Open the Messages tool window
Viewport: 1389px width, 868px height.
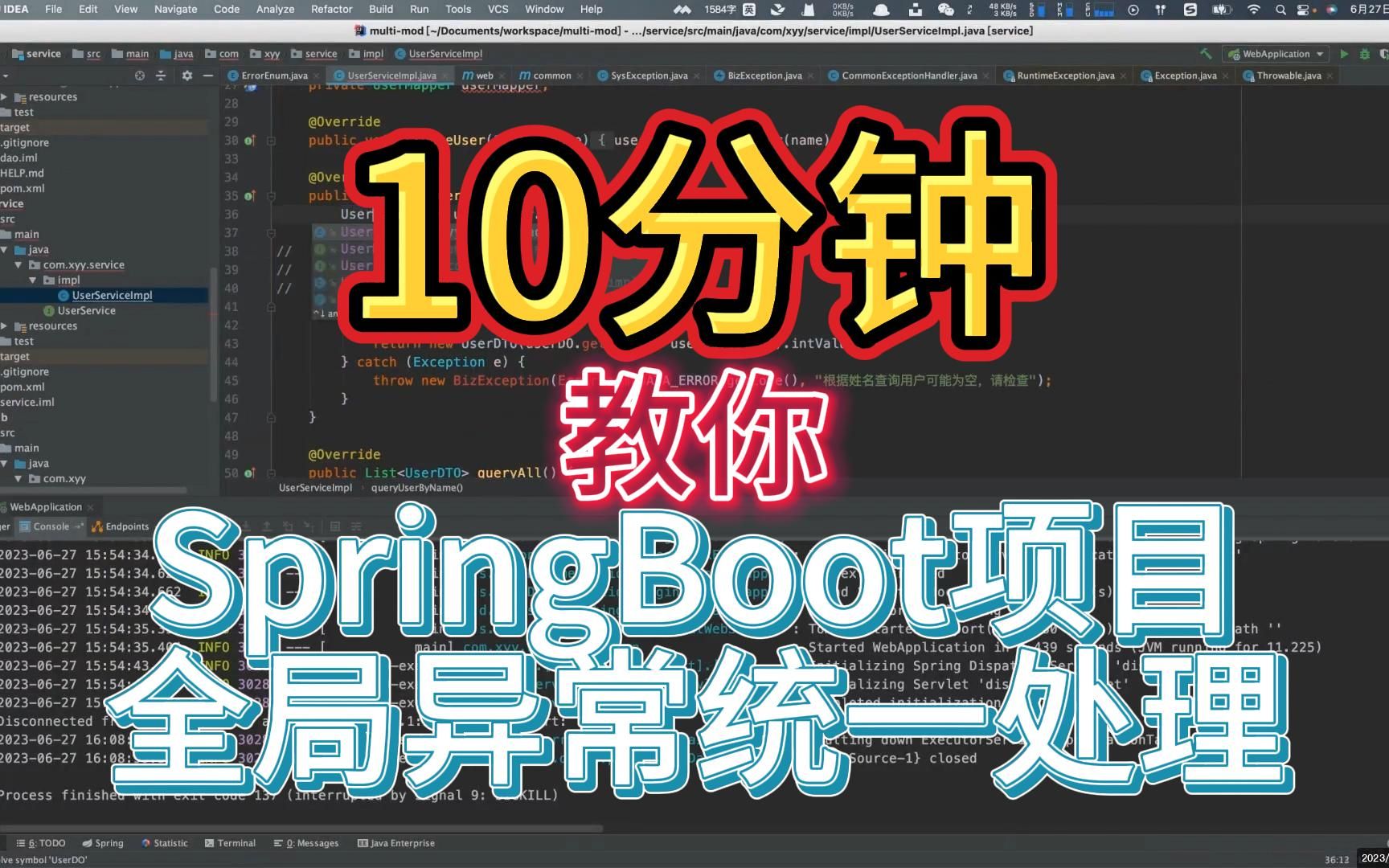click(306, 843)
